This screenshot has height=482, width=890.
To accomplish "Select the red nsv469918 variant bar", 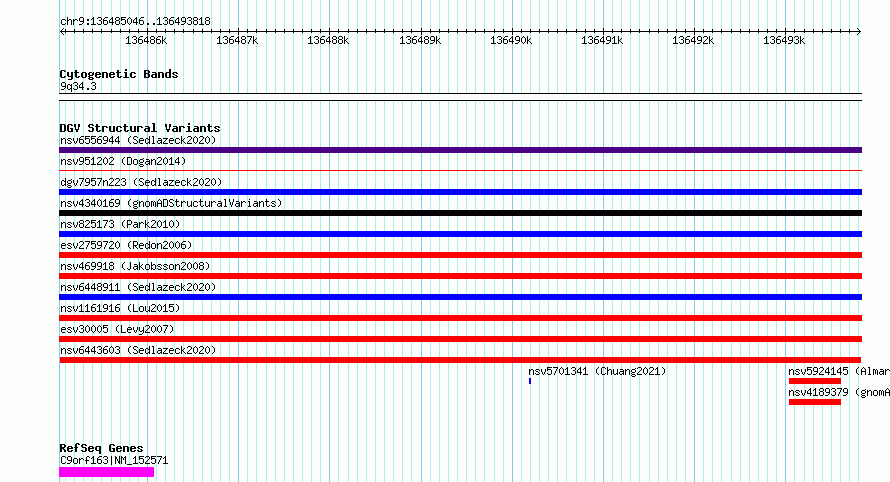I will [460, 276].
